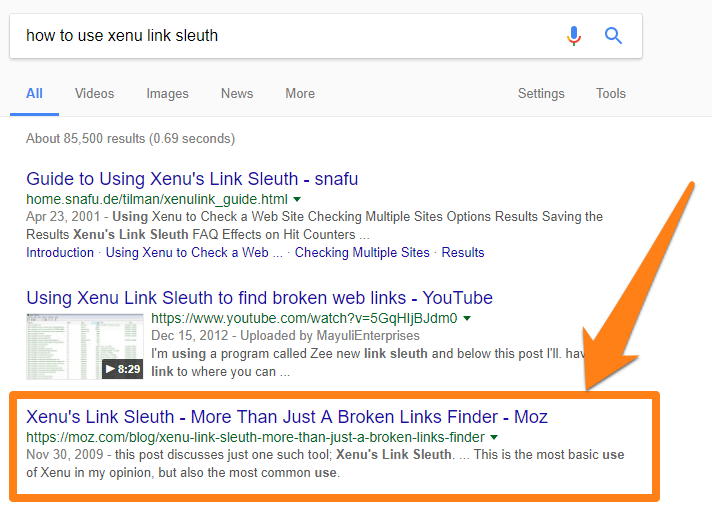Open the Checking Multiple Sites sitelink
This screenshot has width=712, height=507.
pos(362,252)
